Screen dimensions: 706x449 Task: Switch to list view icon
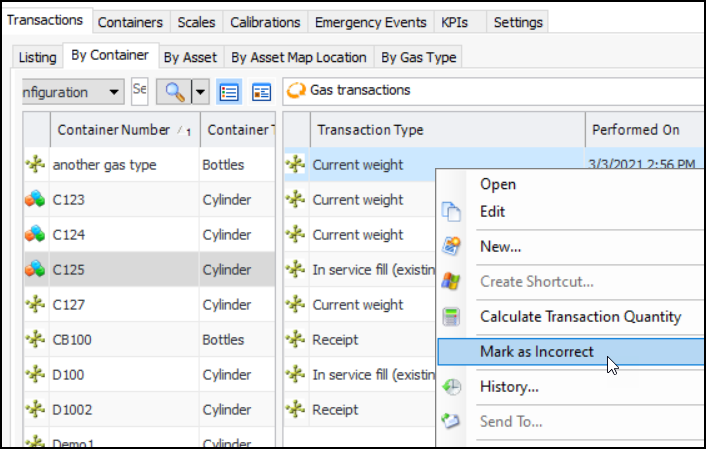(x=230, y=92)
